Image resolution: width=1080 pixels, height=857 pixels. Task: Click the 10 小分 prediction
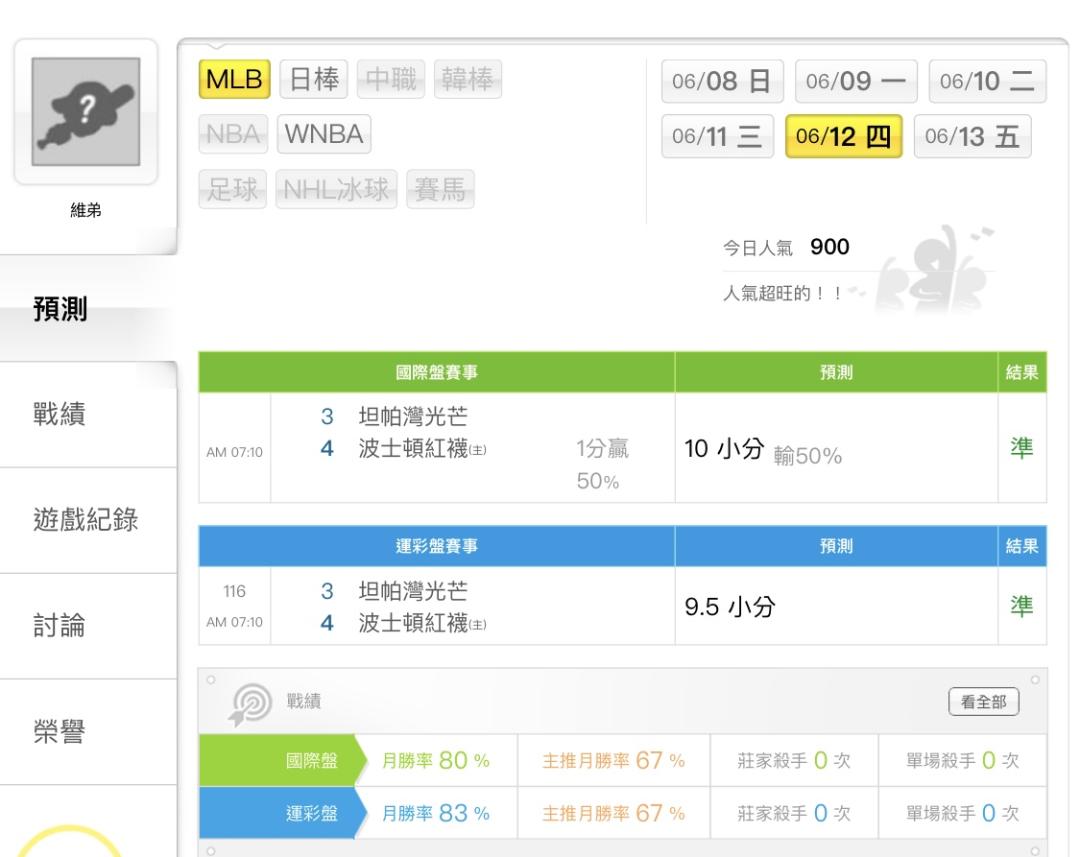[x=724, y=448]
